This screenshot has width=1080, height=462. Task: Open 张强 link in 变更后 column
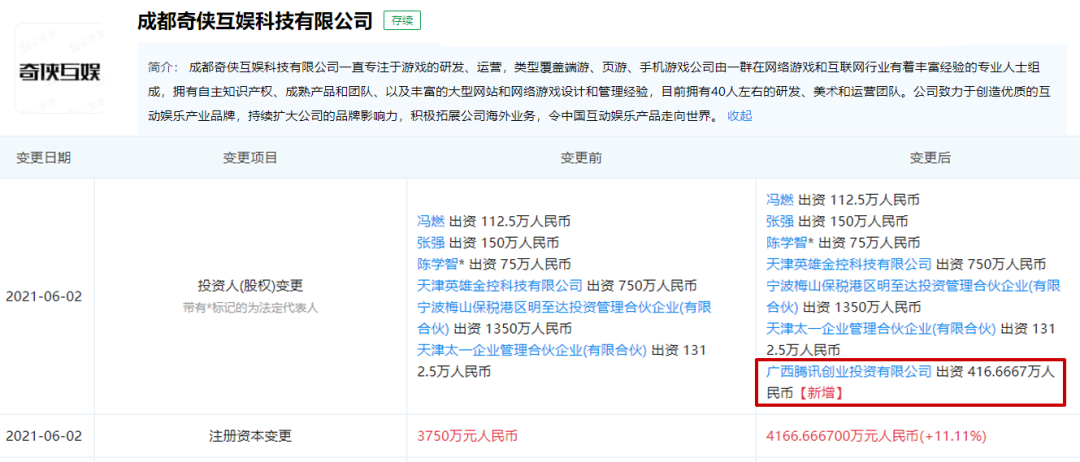tap(780, 222)
